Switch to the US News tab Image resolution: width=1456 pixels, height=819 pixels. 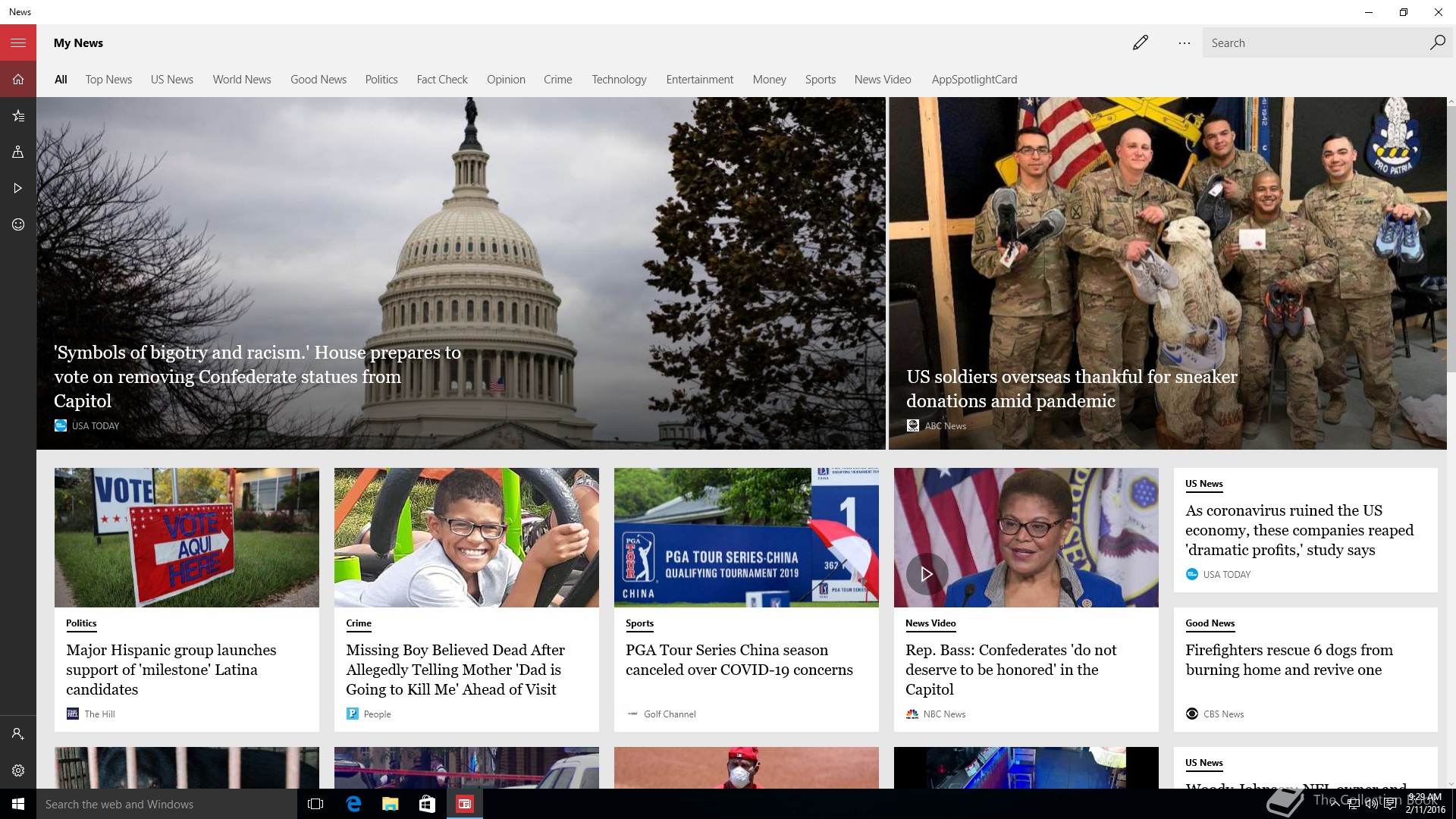tap(172, 80)
